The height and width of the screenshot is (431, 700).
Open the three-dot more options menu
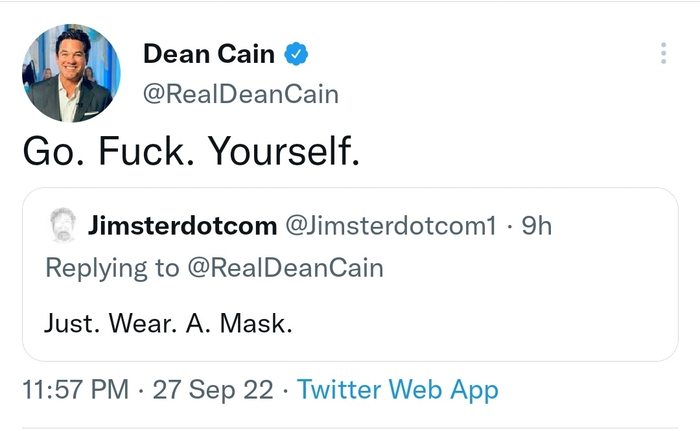tap(663, 53)
